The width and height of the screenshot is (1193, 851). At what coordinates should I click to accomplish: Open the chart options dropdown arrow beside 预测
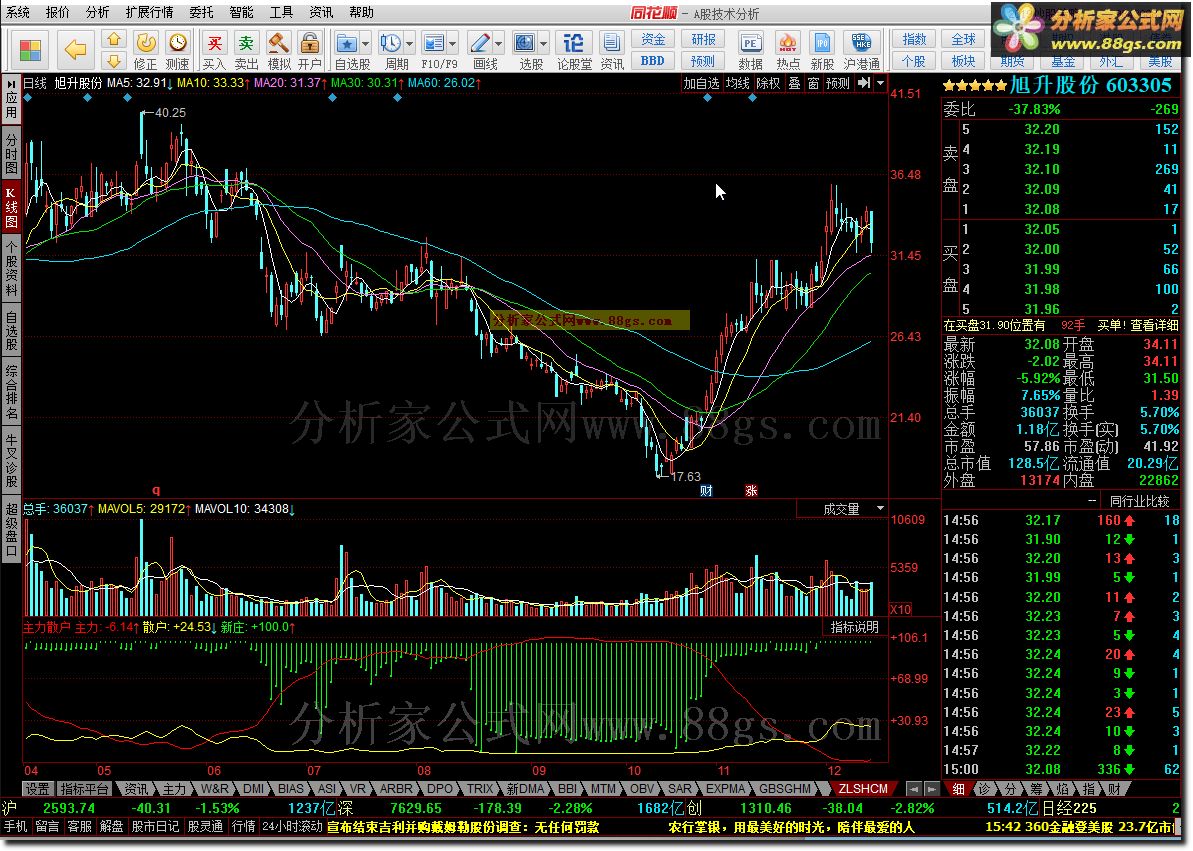880,83
